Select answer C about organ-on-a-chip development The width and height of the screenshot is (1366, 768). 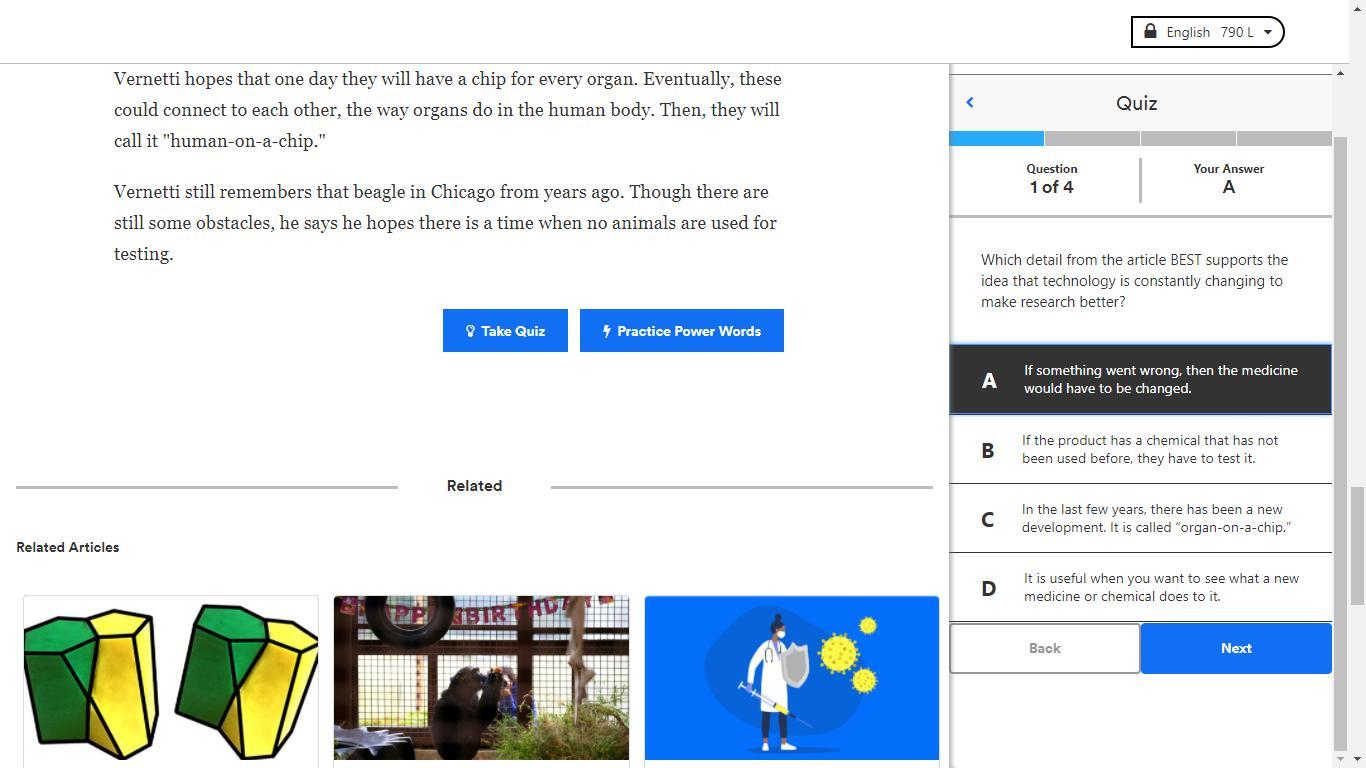click(x=1140, y=519)
